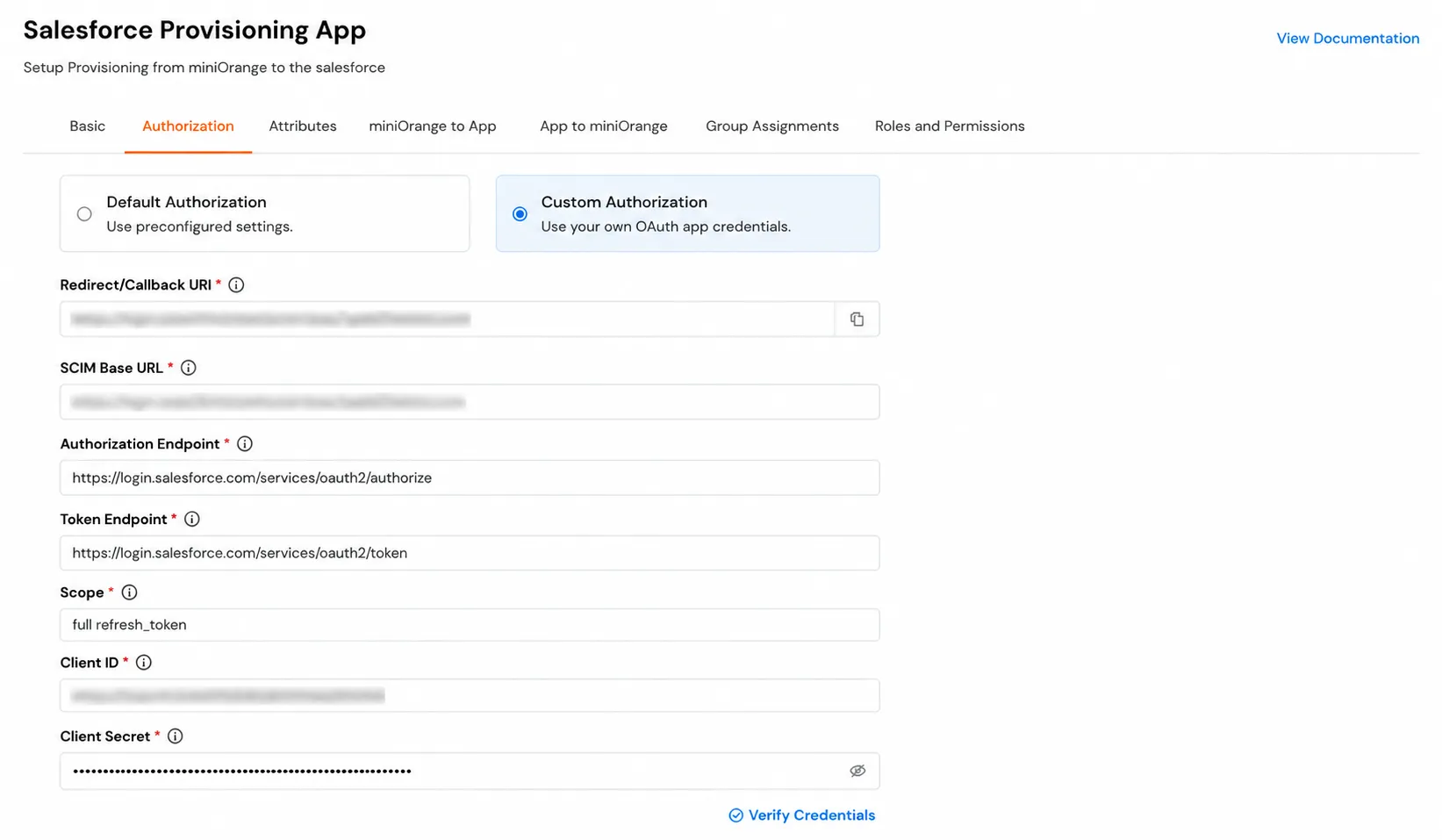The height and width of the screenshot is (840, 1442).
Task: Click the Scope info icon
Action: [129, 592]
